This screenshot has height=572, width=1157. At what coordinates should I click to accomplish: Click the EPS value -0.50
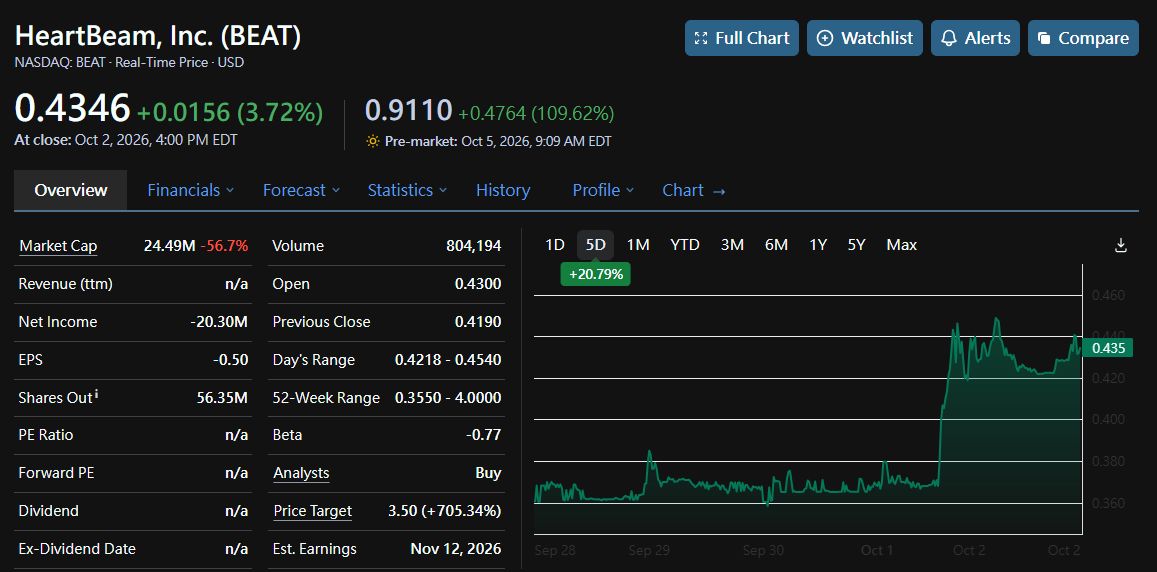point(230,360)
